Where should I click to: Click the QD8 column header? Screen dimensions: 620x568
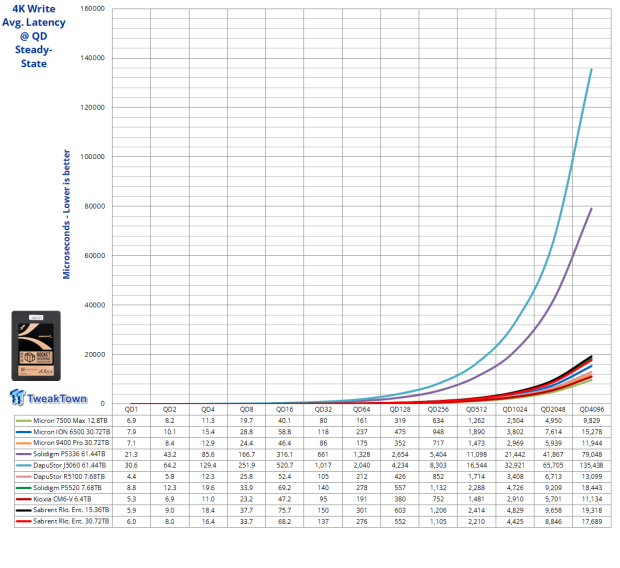(246, 409)
